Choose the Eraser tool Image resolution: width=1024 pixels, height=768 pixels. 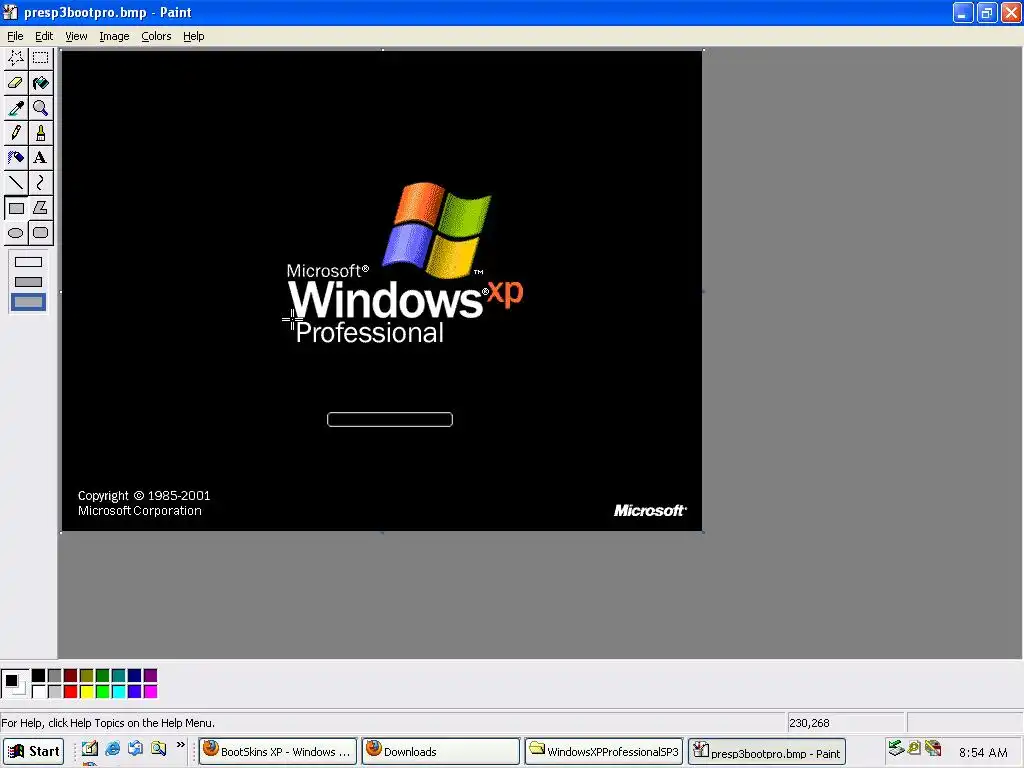[16, 83]
